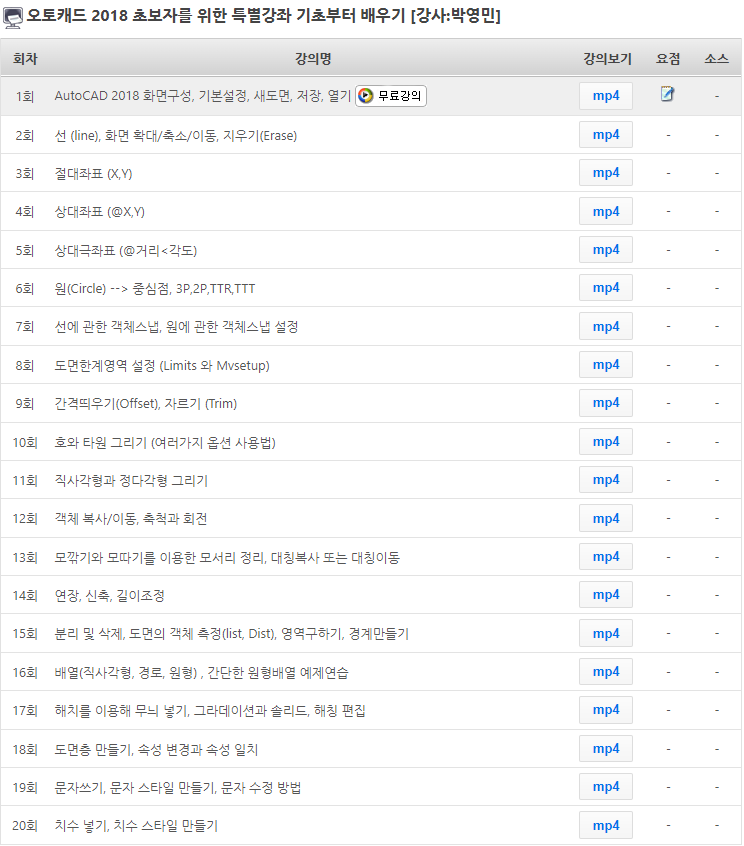Click the monitor icon beside the course title
This screenshot has height=846, width=744.
pyautogui.click(x=12, y=17)
